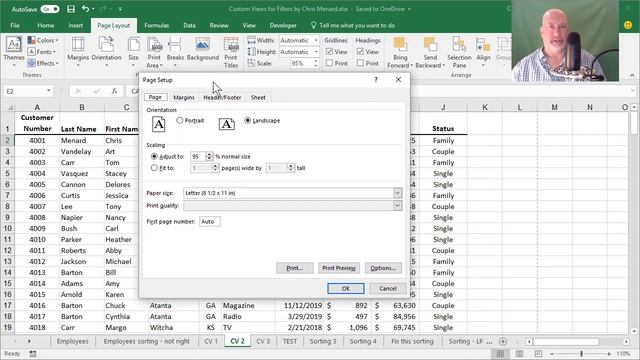Click the lightbulb Tell me icon
This screenshot has width=640, height=360.
(313, 25)
